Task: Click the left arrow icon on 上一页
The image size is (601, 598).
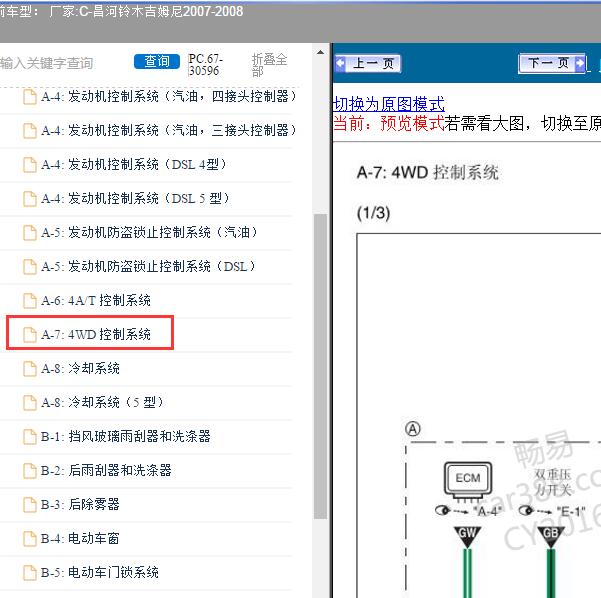Action: (x=340, y=63)
